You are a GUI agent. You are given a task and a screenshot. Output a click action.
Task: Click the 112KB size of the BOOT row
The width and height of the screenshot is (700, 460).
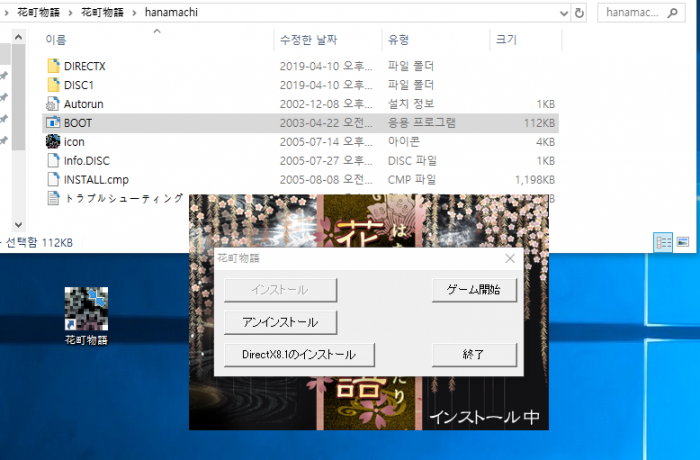[x=539, y=123]
